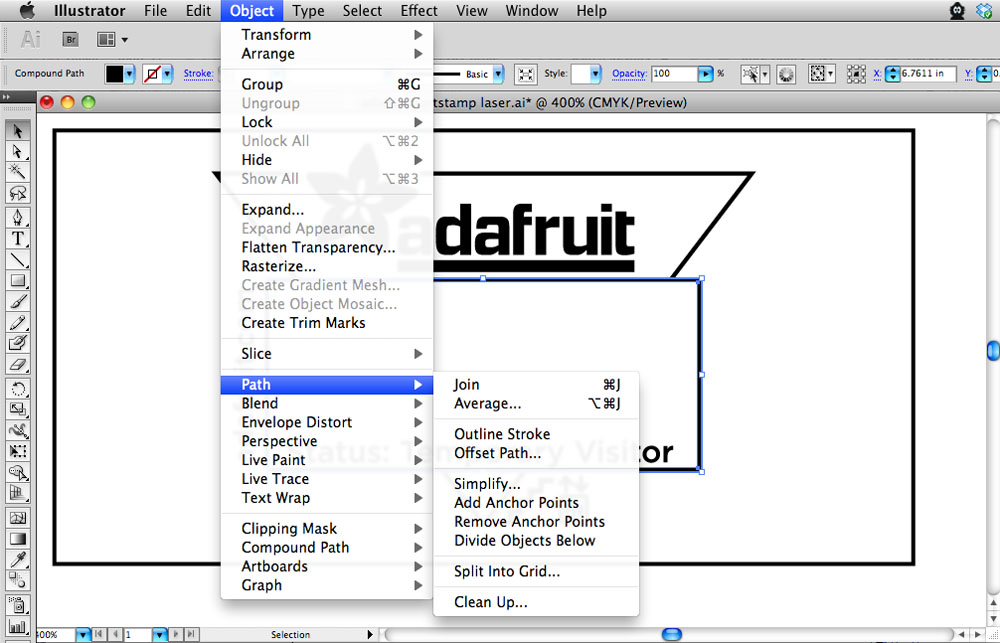Open the Stroke color swatch dropdown
Screen dimensions: 1000x643
(167, 74)
